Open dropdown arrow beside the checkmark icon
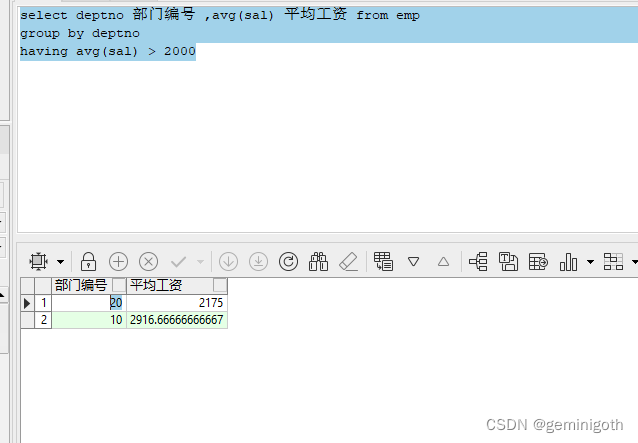The width and height of the screenshot is (638, 443). pyautogui.click(x=200, y=262)
